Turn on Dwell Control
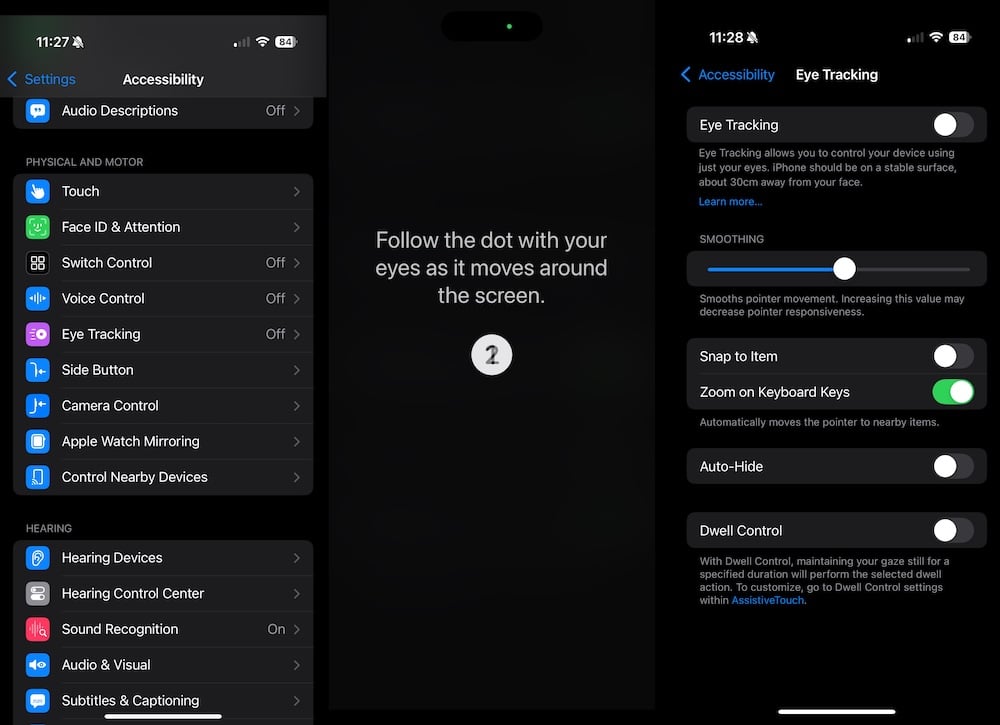 tap(951, 530)
